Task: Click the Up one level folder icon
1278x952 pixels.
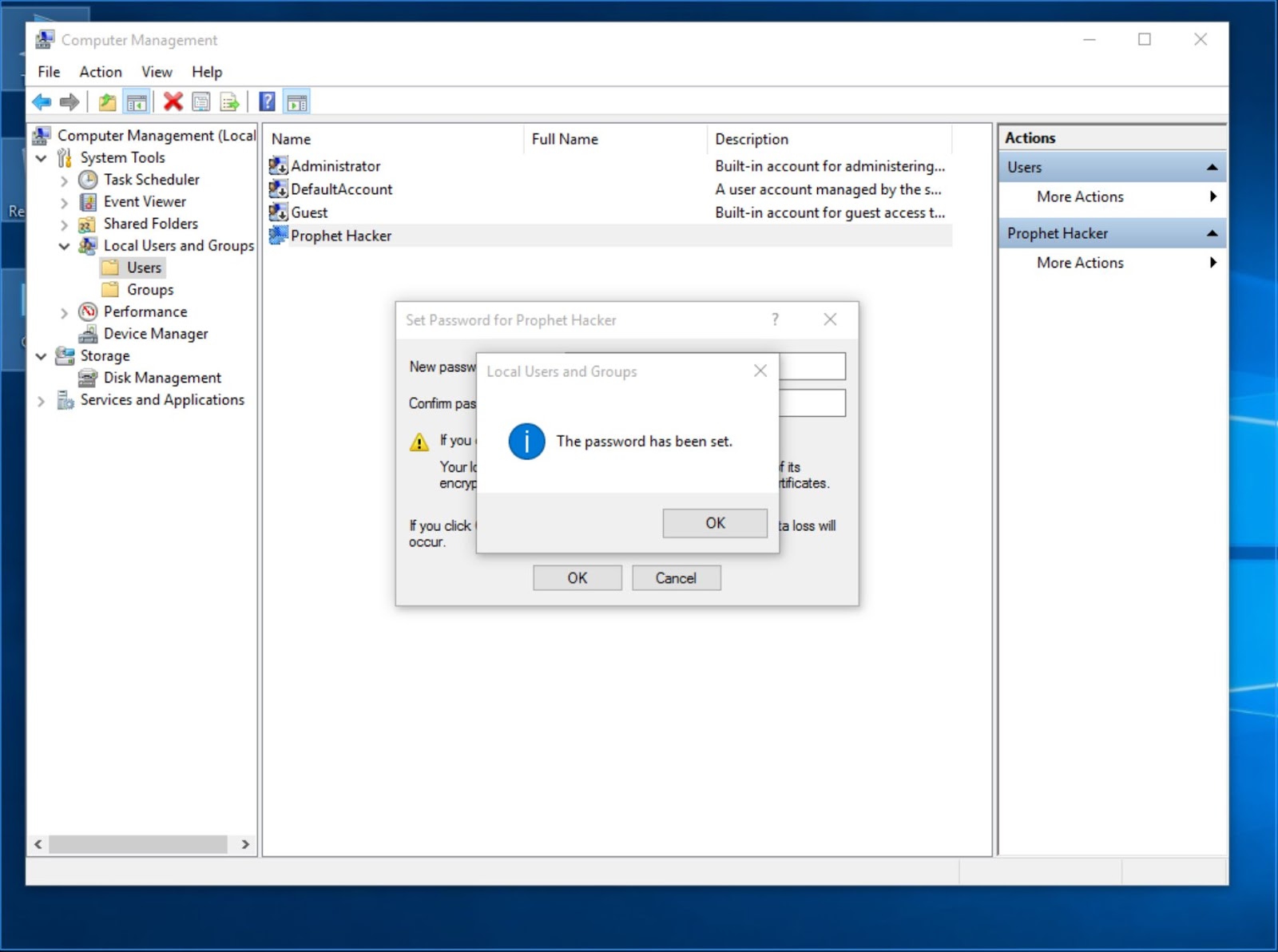Action: tap(106, 101)
